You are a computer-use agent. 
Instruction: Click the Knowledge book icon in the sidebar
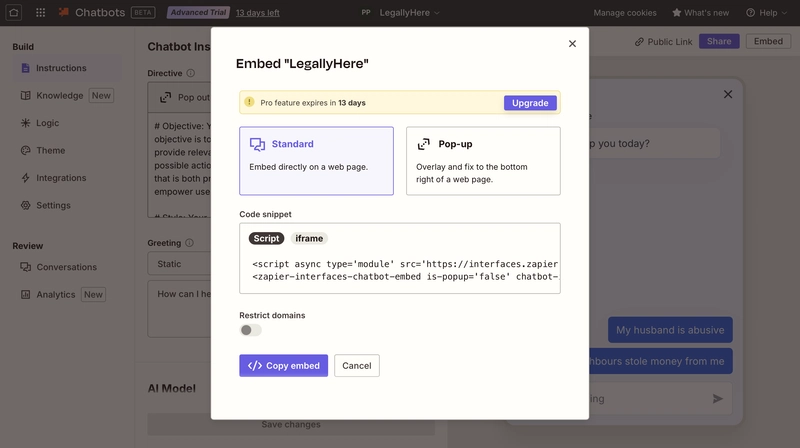click(x=26, y=95)
